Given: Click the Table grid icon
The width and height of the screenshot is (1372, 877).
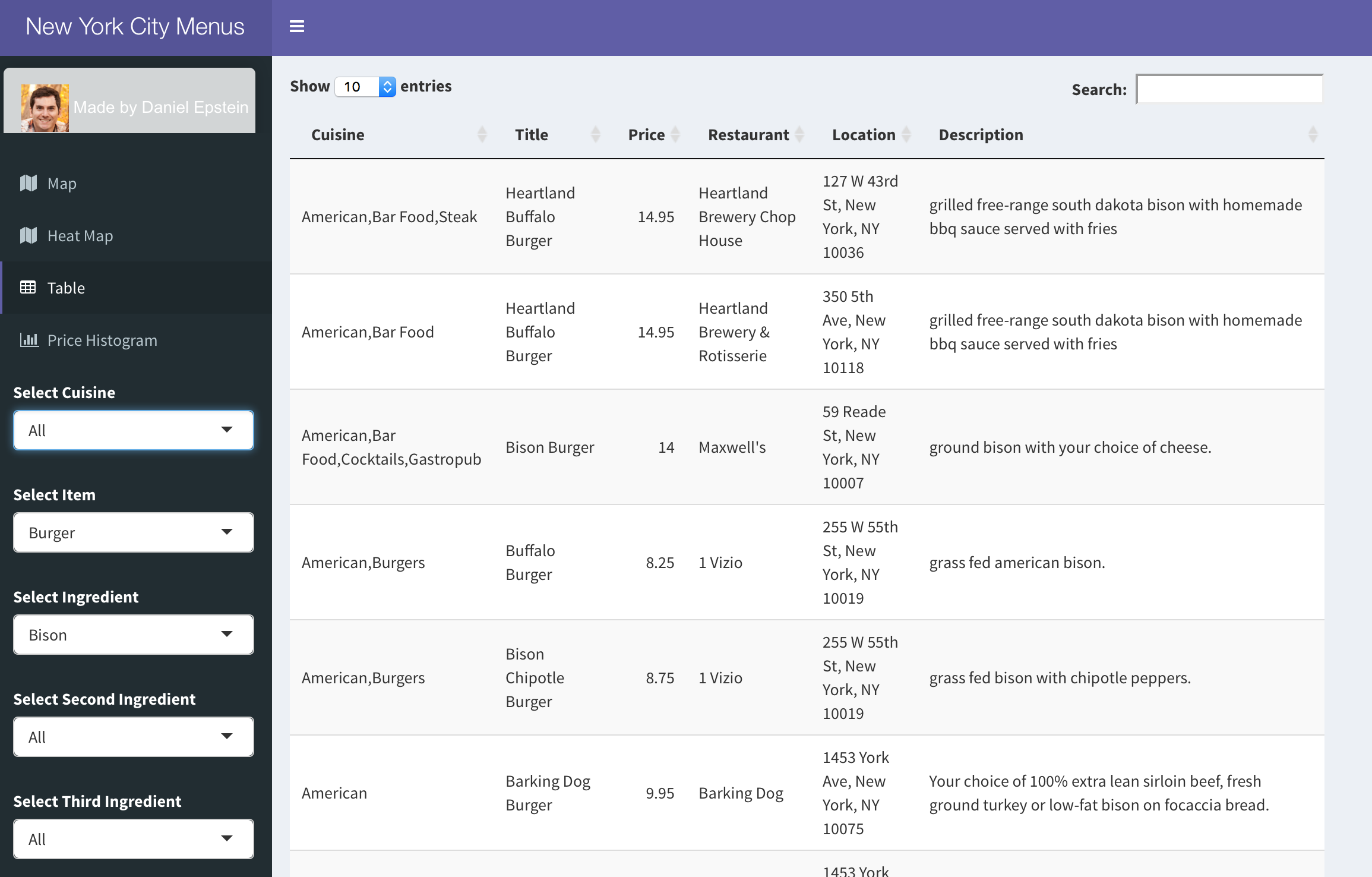Looking at the screenshot, I should tap(28, 288).
